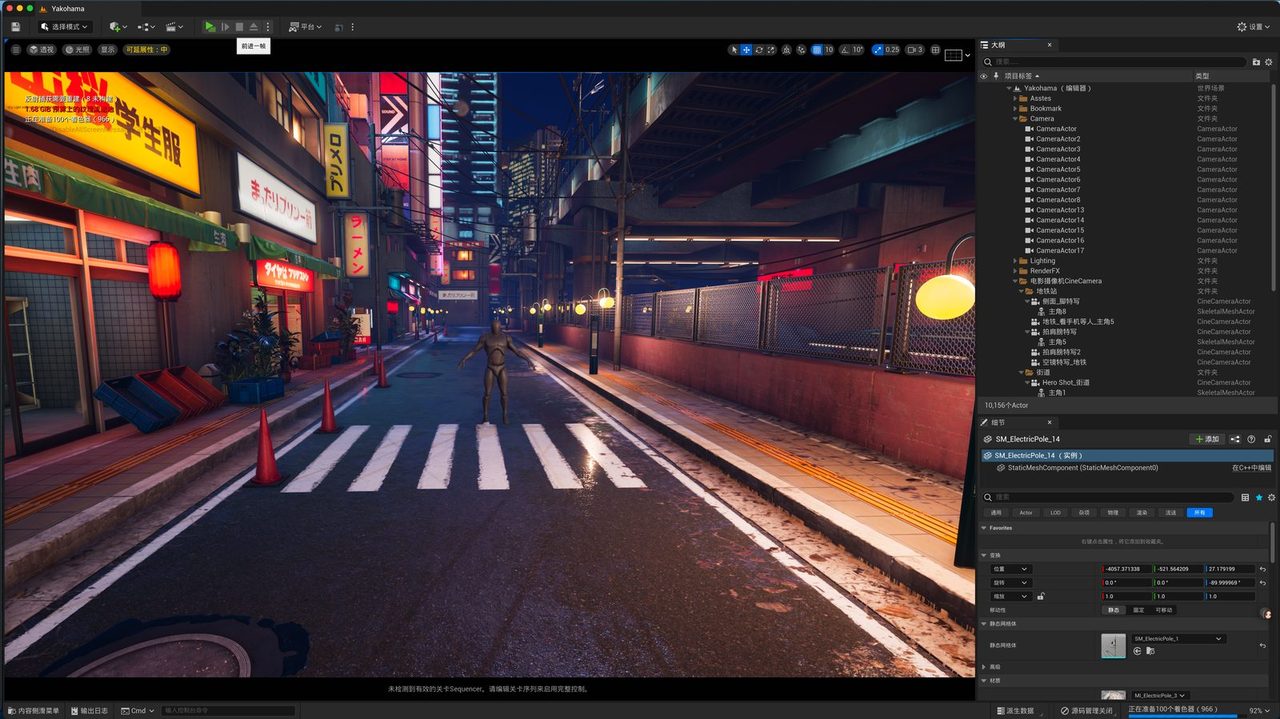Open viewport layout chevron dropdown
Viewport: 1280px width, 719px height.
(x=968, y=55)
